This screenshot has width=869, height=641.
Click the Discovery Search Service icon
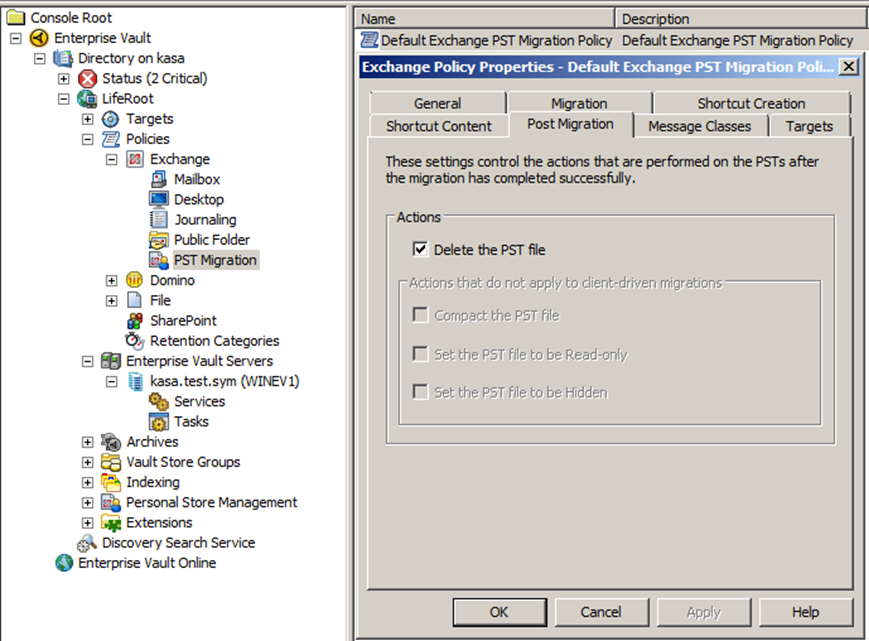[87, 543]
